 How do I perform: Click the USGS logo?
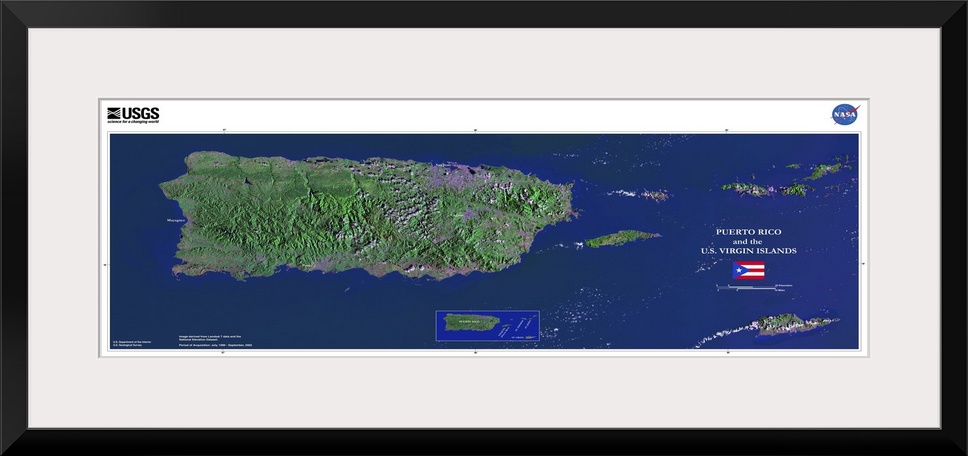133,112
